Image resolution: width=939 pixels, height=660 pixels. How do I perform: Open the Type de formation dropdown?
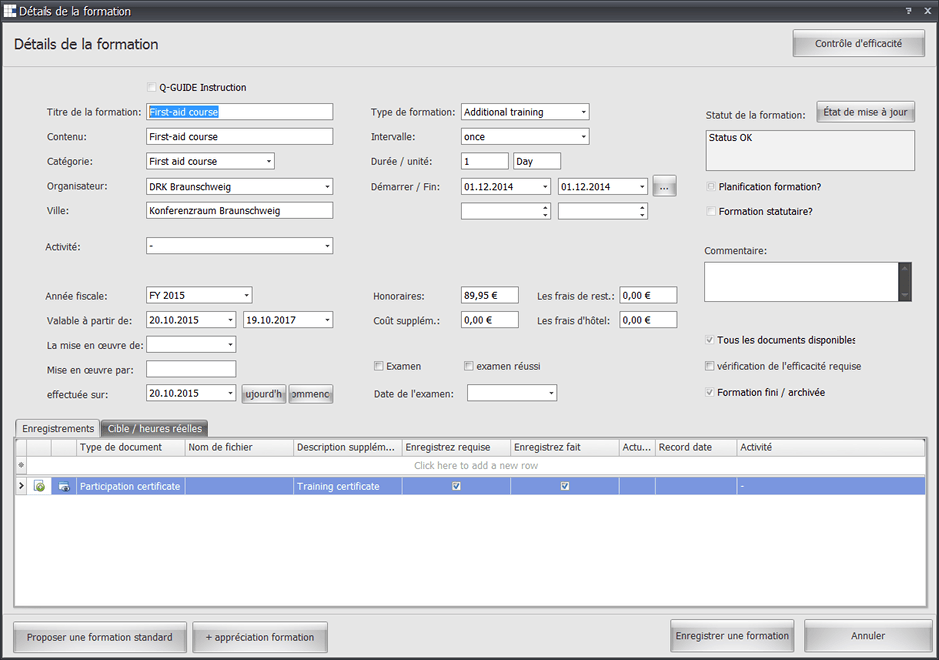coord(584,112)
